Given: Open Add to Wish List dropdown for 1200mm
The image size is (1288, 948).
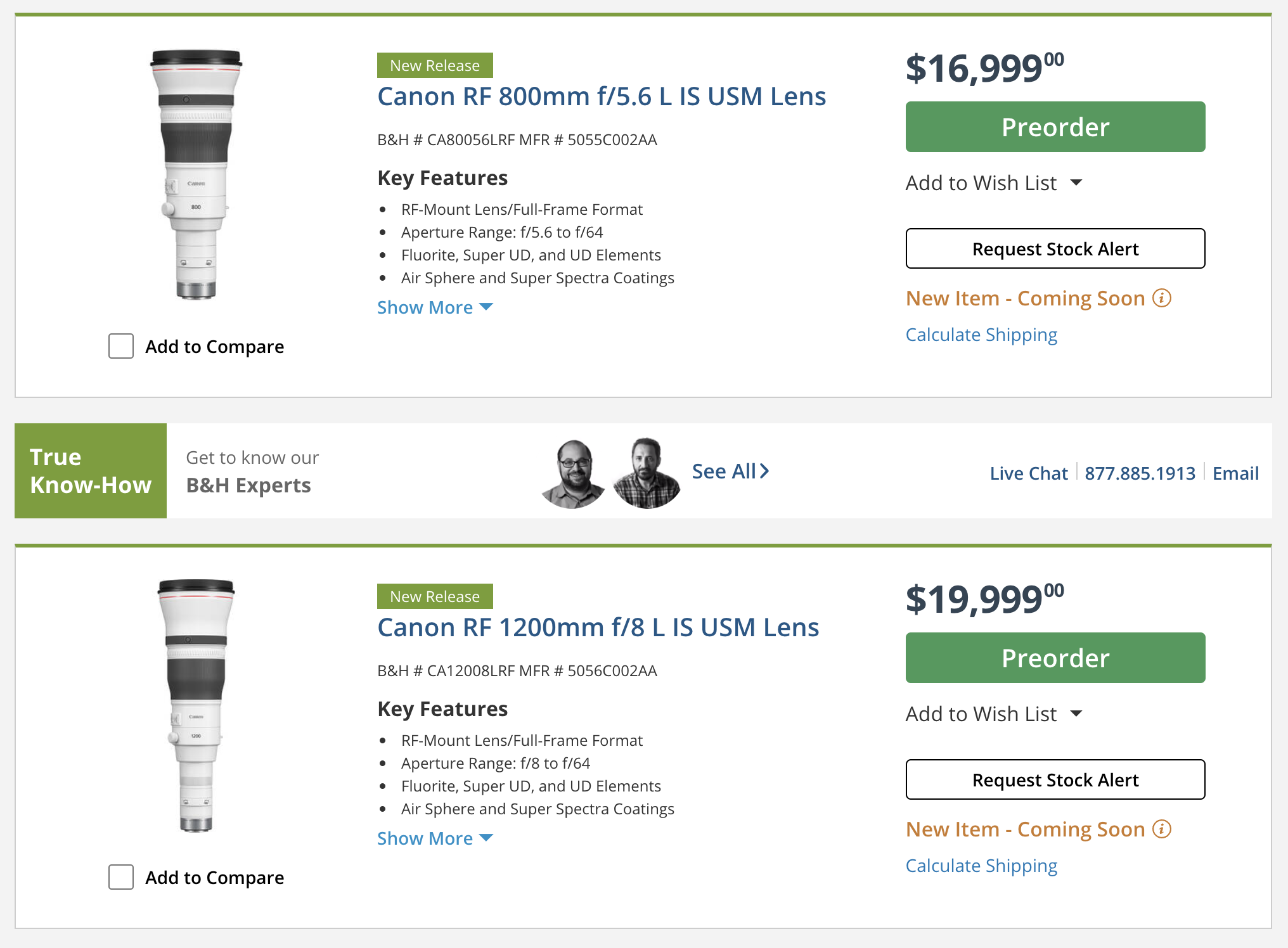Looking at the screenshot, I should point(993,714).
